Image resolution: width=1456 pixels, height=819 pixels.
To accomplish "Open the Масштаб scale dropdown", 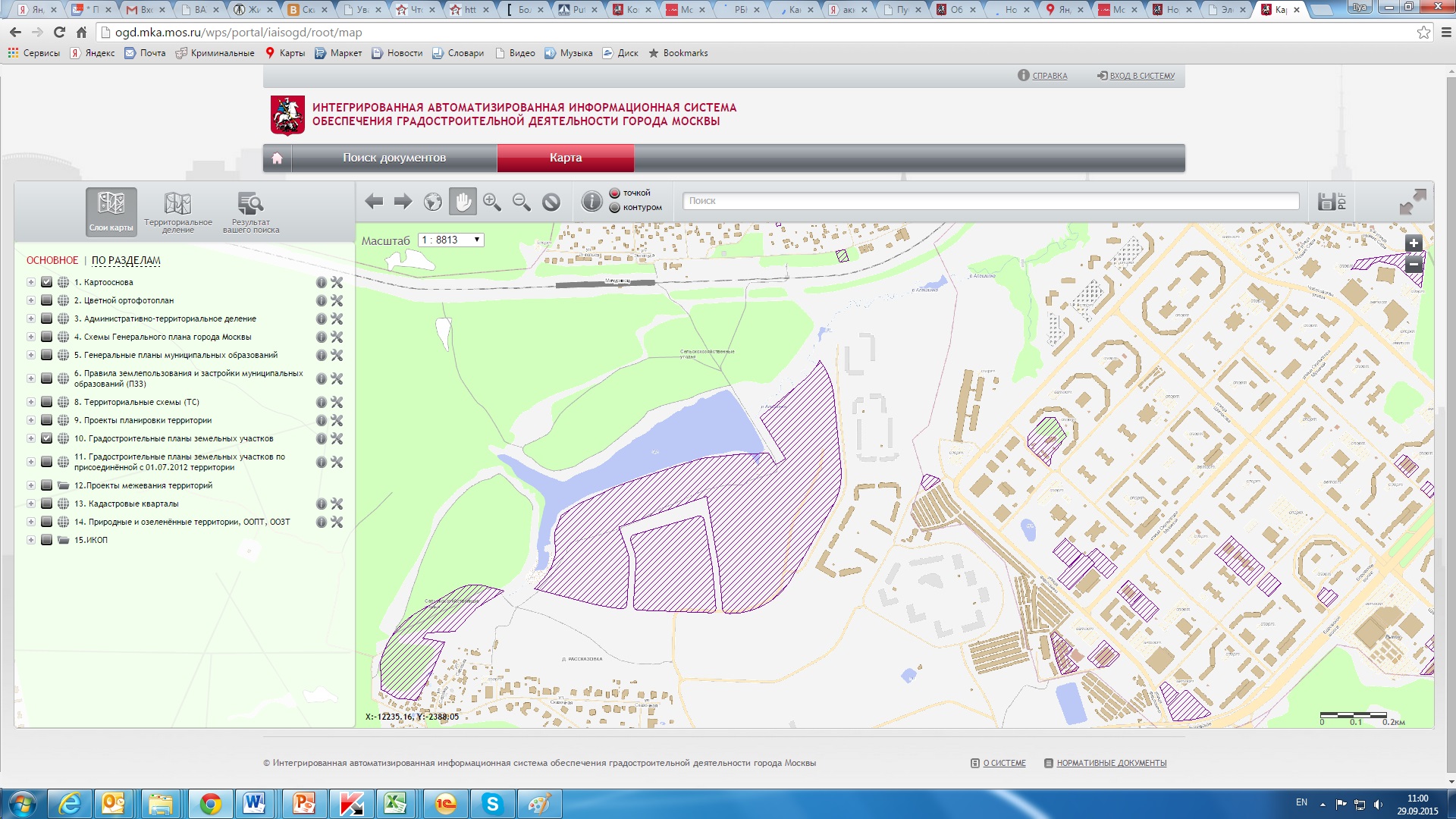I will [451, 240].
